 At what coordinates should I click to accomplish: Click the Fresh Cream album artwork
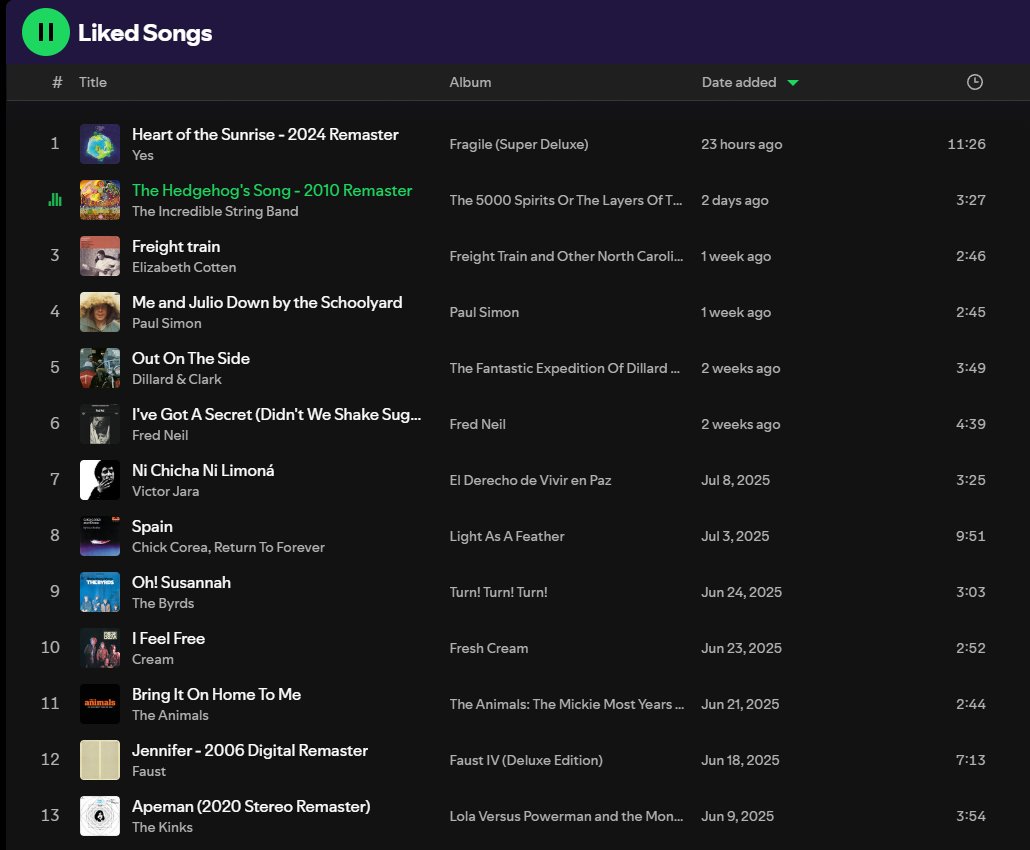[x=100, y=648]
